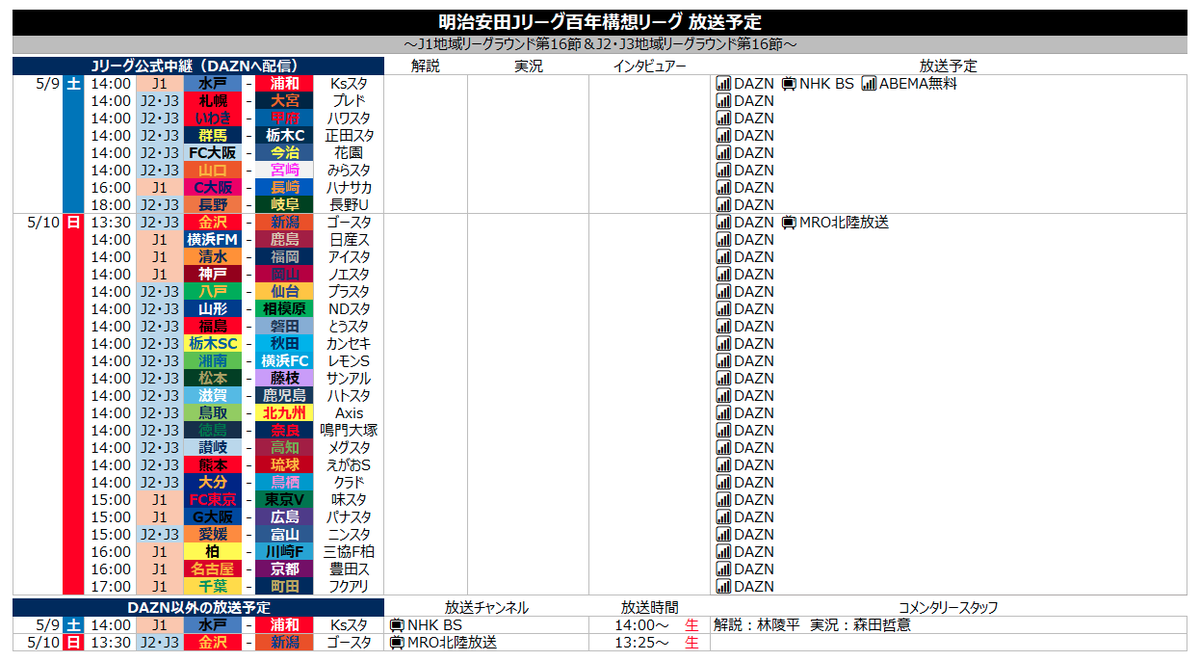Viewport: 1200px width, 661px height.
Task: Click the 北九州 team cell
Action: point(285,413)
